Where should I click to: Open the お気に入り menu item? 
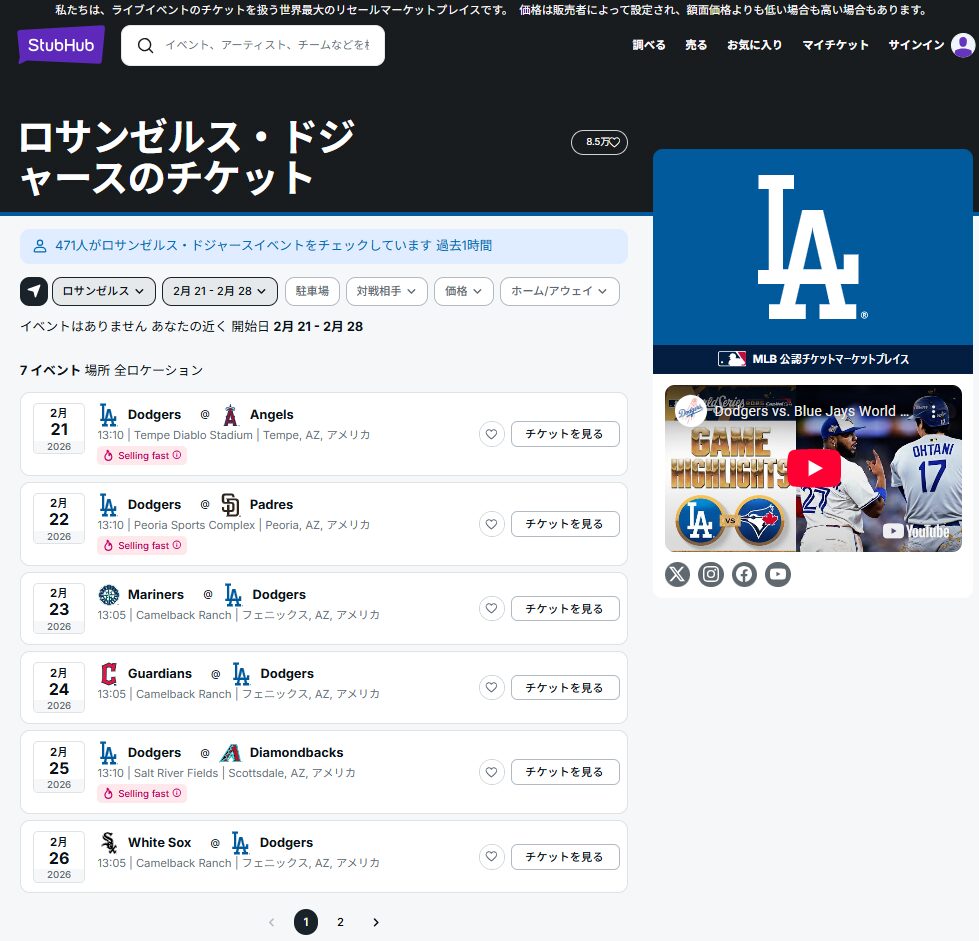(754, 45)
